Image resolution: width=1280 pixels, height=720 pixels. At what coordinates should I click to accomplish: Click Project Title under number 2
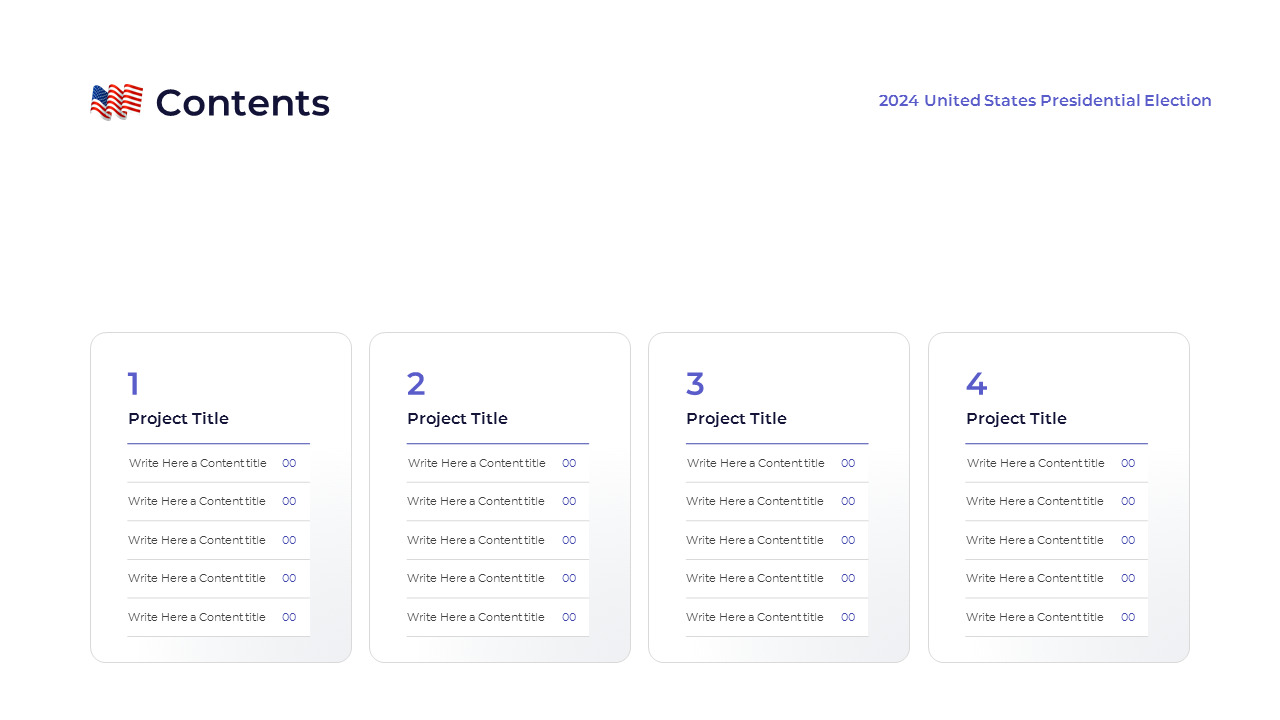click(457, 419)
